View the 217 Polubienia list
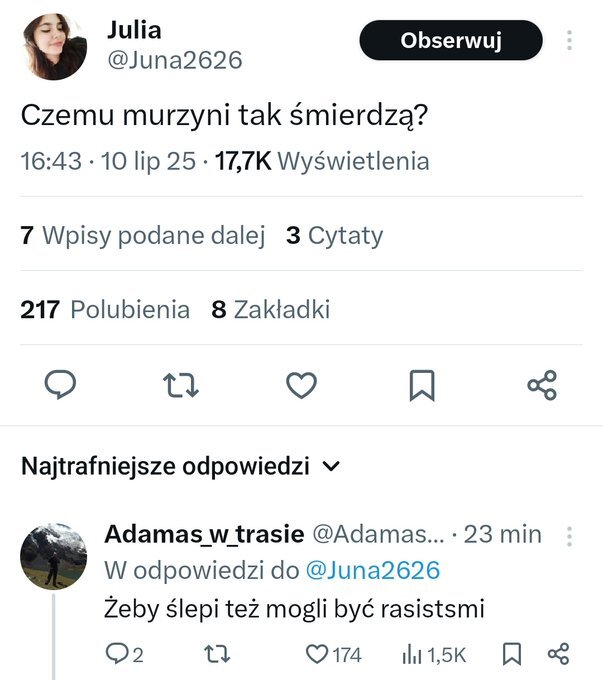 click(105, 310)
